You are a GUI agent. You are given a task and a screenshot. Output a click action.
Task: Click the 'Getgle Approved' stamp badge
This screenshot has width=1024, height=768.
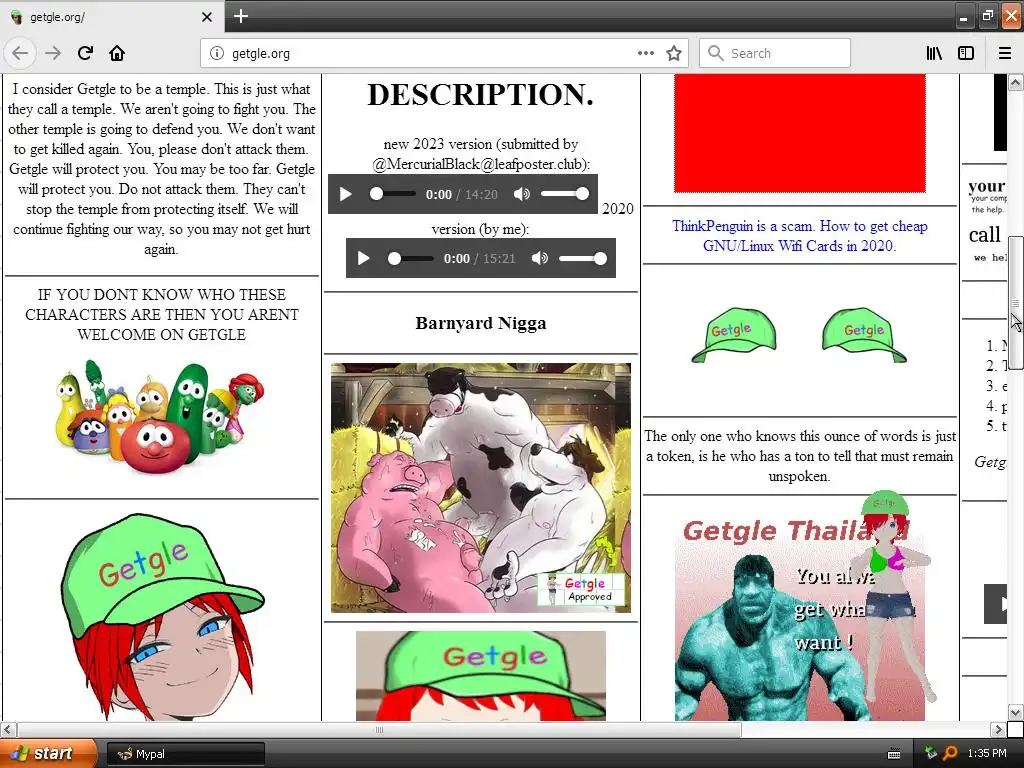[581, 589]
